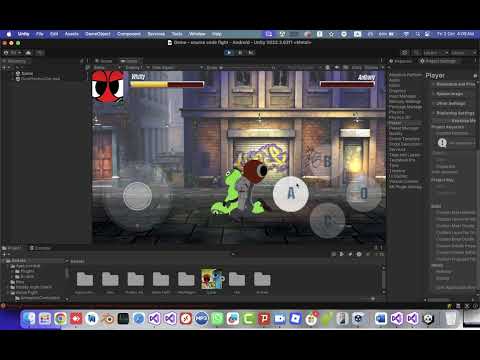Click the virtual joystick knob
Viewport: 480px width, 360px height.
click(x=137, y=196)
